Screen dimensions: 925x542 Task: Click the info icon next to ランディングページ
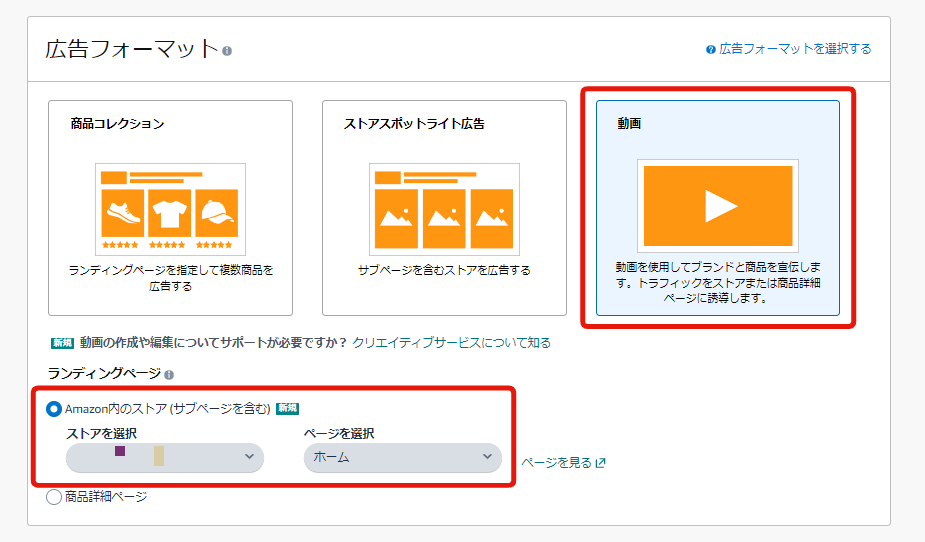point(169,375)
